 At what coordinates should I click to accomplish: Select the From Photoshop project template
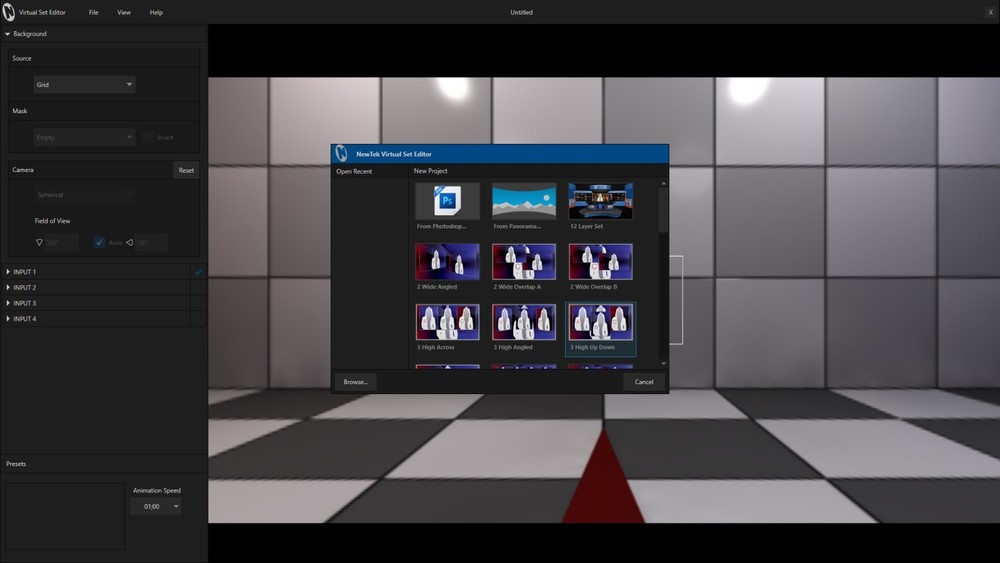[x=447, y=207]
